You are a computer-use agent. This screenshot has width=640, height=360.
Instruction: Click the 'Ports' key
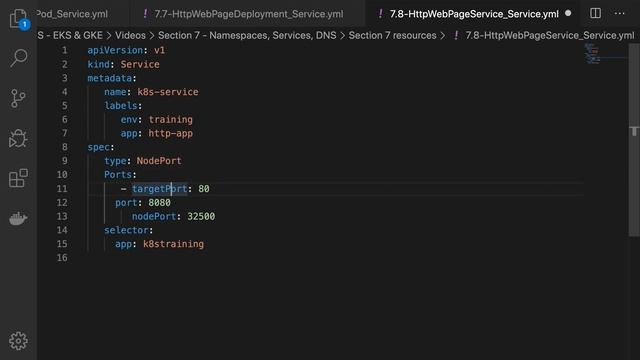(118, 175)
